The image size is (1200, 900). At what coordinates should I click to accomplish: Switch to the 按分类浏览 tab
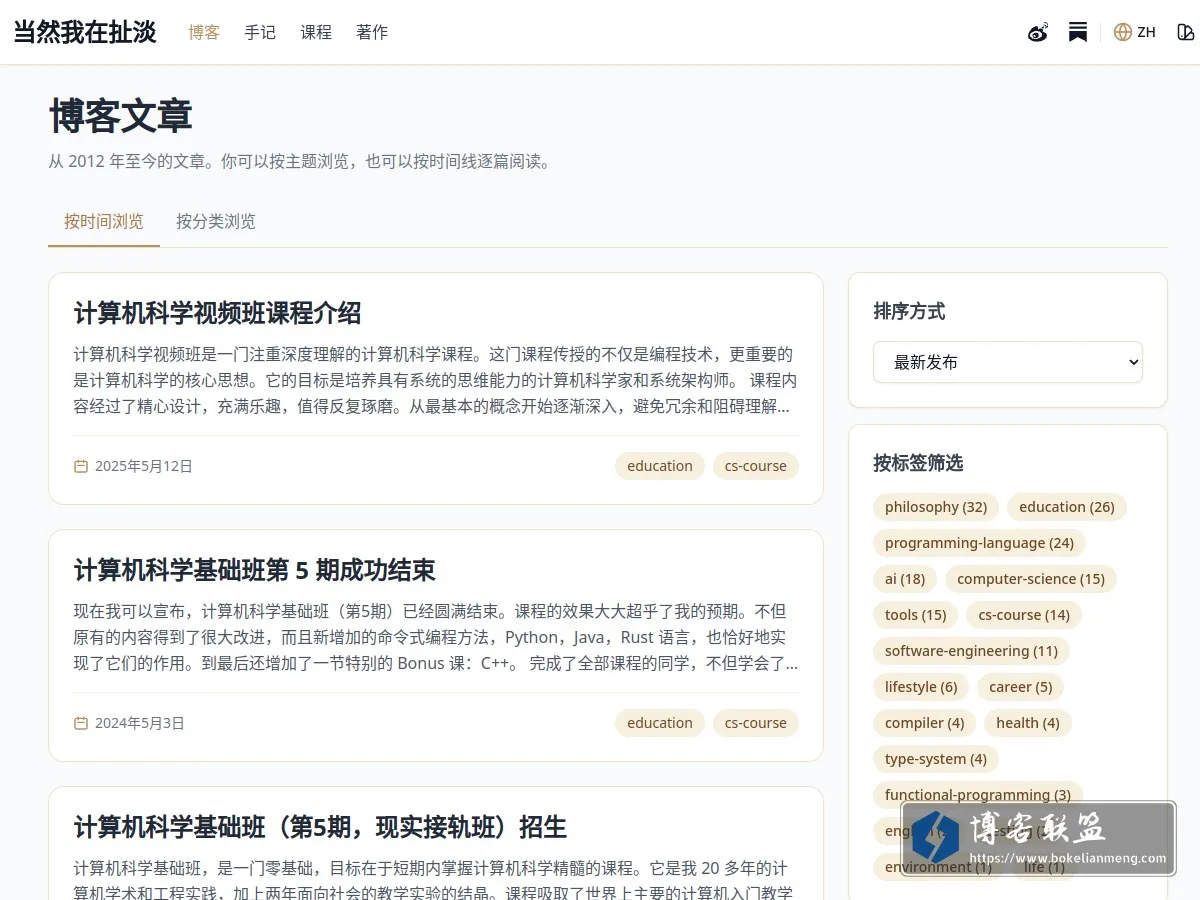click(216, 221)
